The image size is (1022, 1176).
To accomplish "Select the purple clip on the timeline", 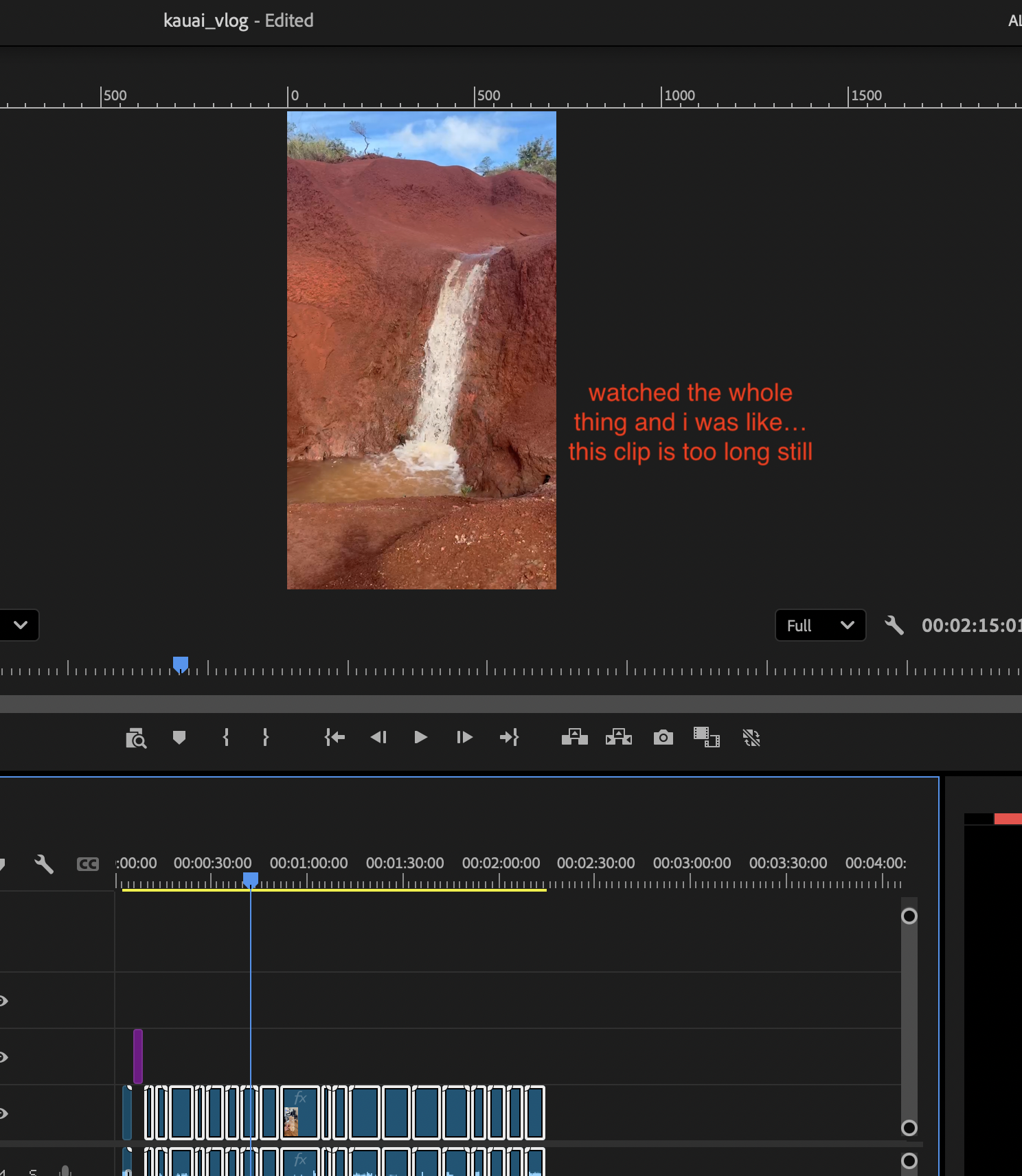I will [x=138, y=1056].
